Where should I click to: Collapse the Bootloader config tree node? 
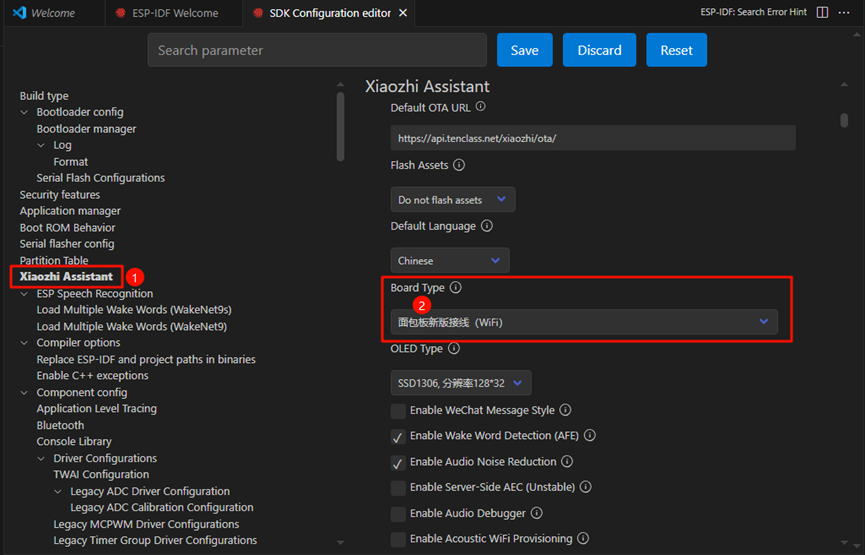coord(24,112)
